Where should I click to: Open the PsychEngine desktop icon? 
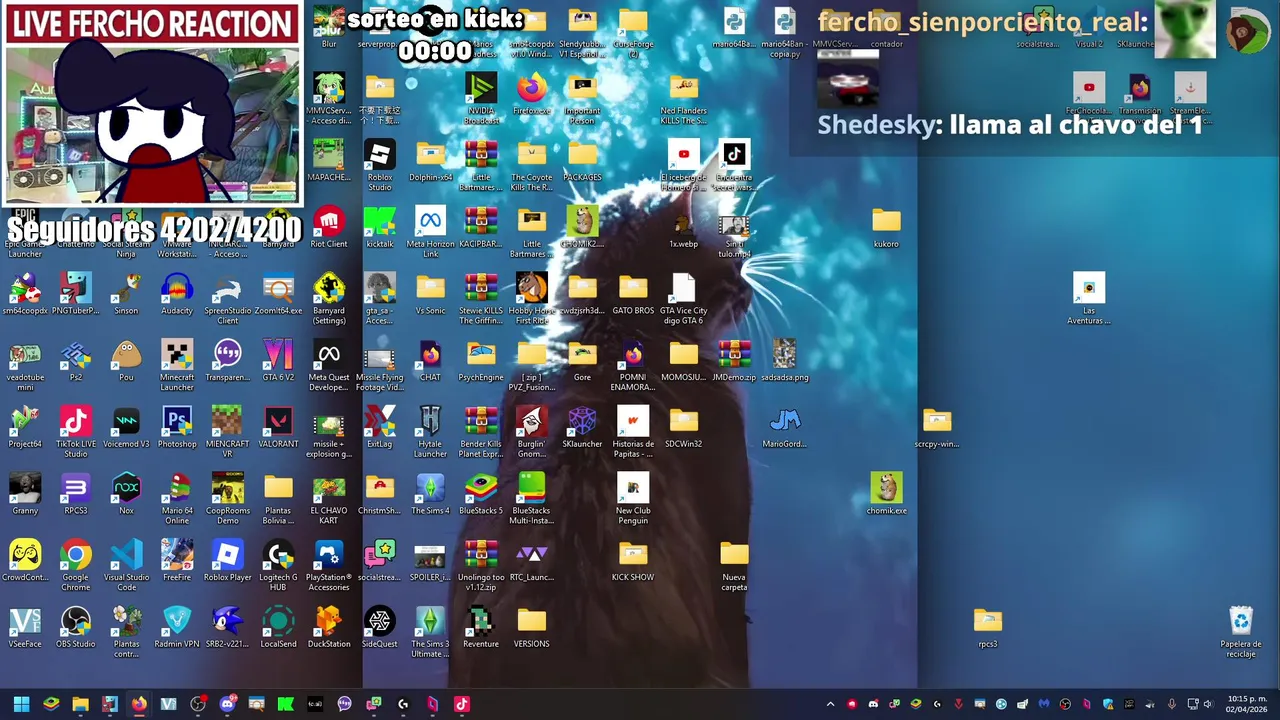[x=481, y=360]
